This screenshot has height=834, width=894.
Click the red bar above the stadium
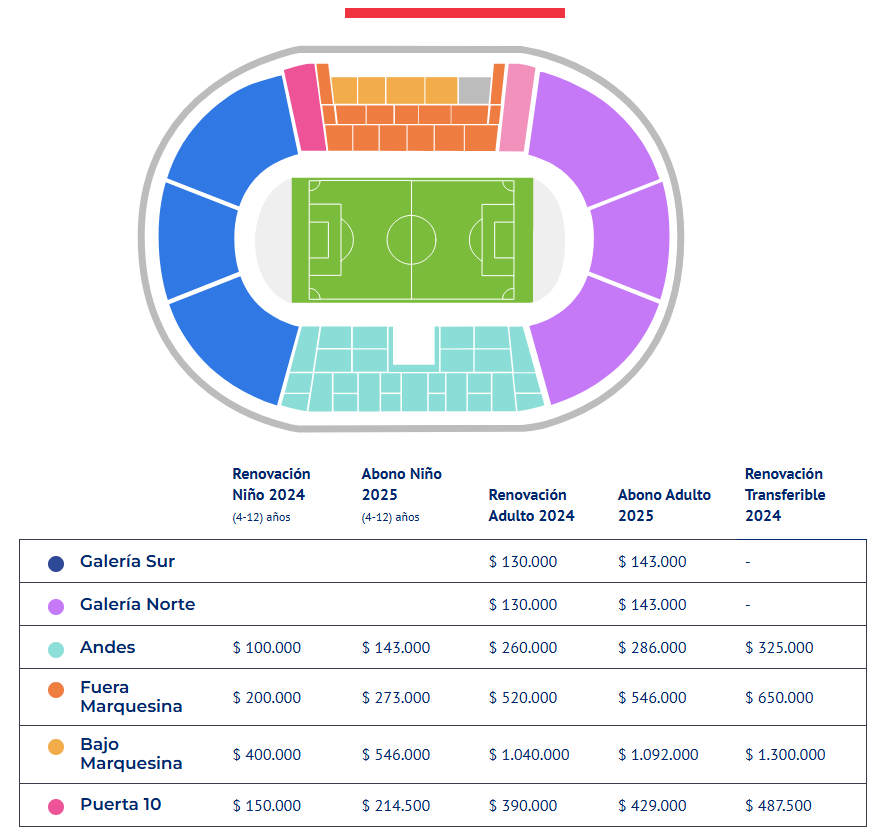click(454, 13)
